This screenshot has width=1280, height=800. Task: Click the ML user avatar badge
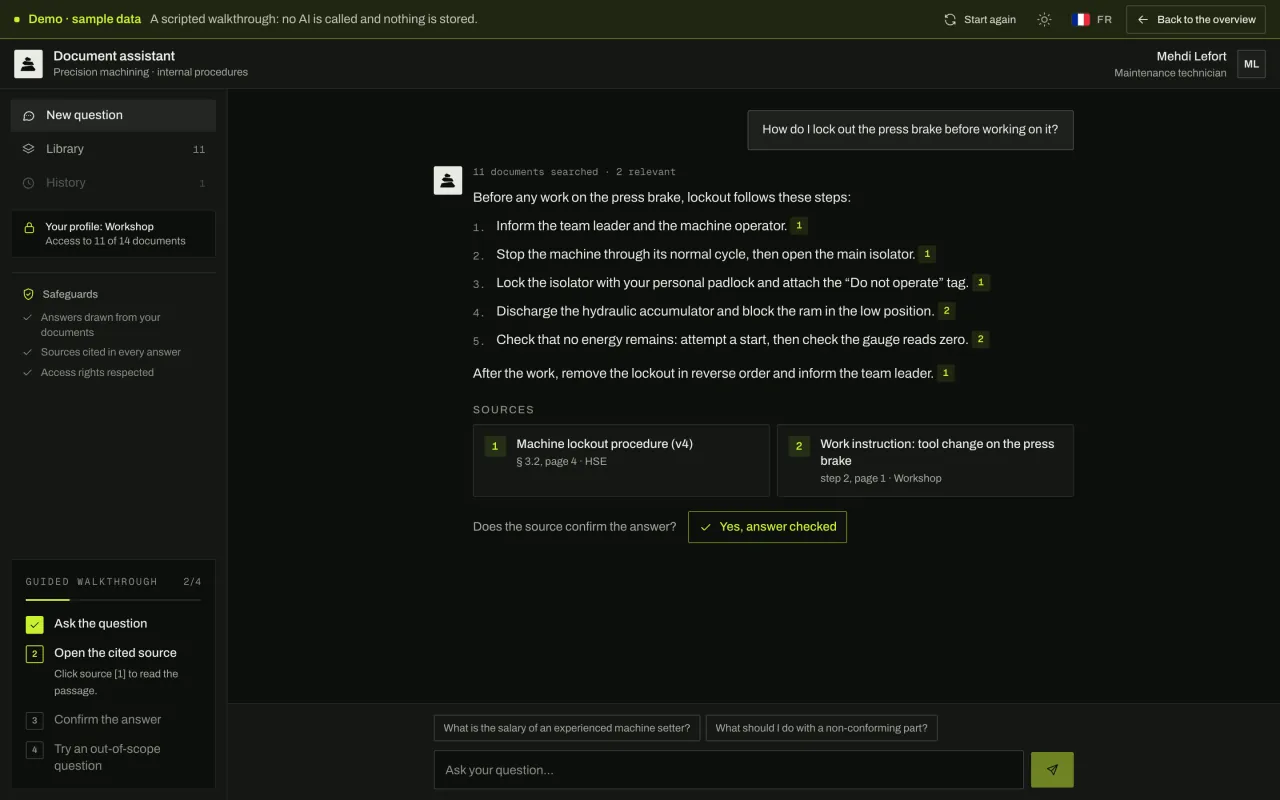(x=1251, y=64)
